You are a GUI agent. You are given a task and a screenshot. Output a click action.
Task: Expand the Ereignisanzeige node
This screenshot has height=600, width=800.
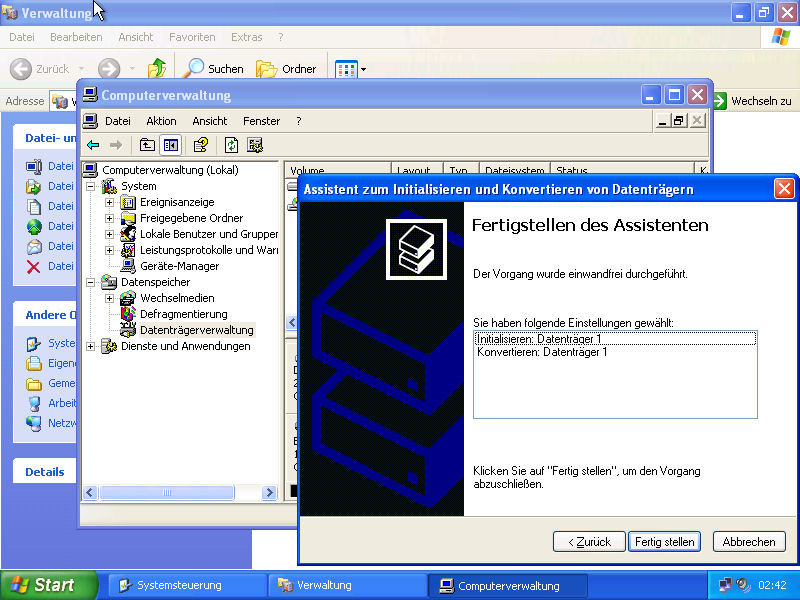click(110, 202)
